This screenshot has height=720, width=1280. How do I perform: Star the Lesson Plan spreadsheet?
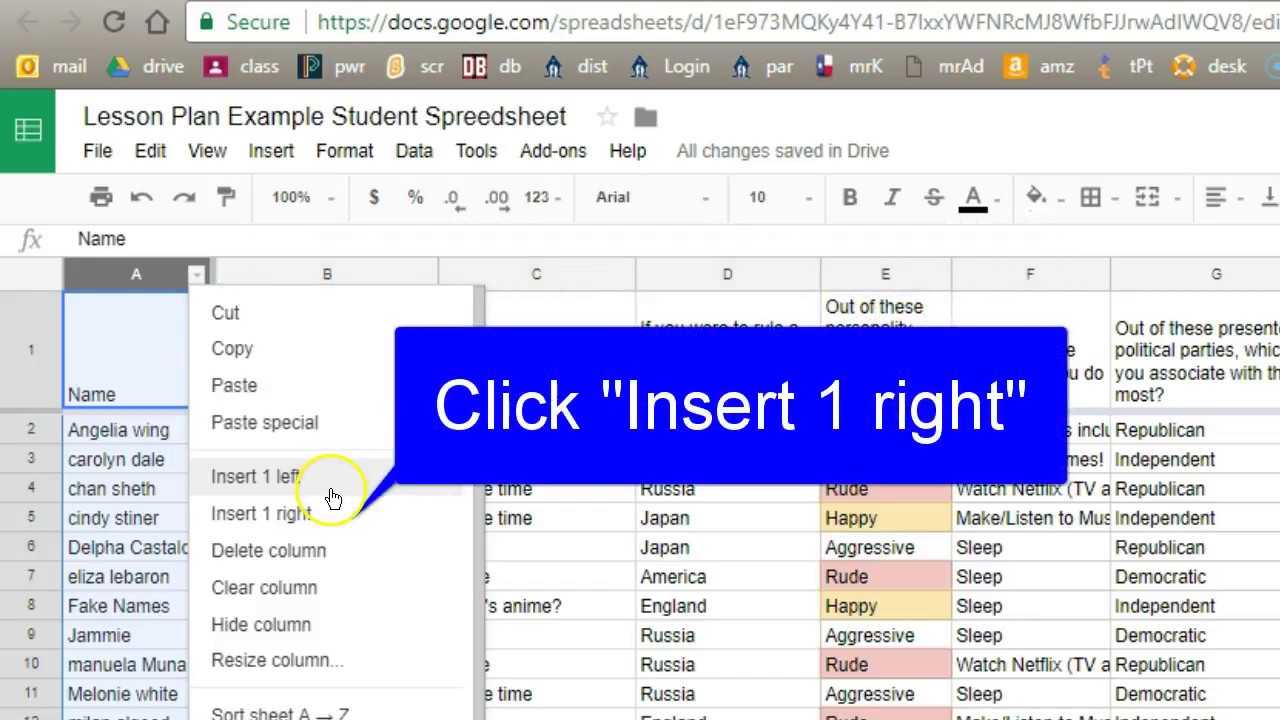click(x=607, y=117)
